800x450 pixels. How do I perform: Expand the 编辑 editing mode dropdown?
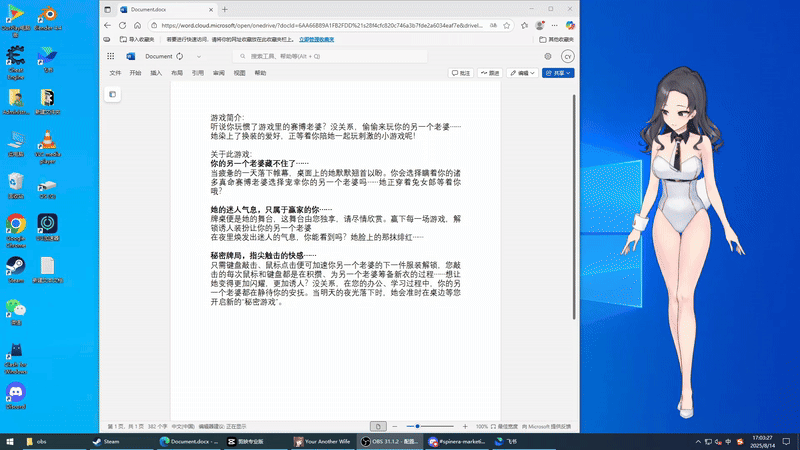(522, 73)
